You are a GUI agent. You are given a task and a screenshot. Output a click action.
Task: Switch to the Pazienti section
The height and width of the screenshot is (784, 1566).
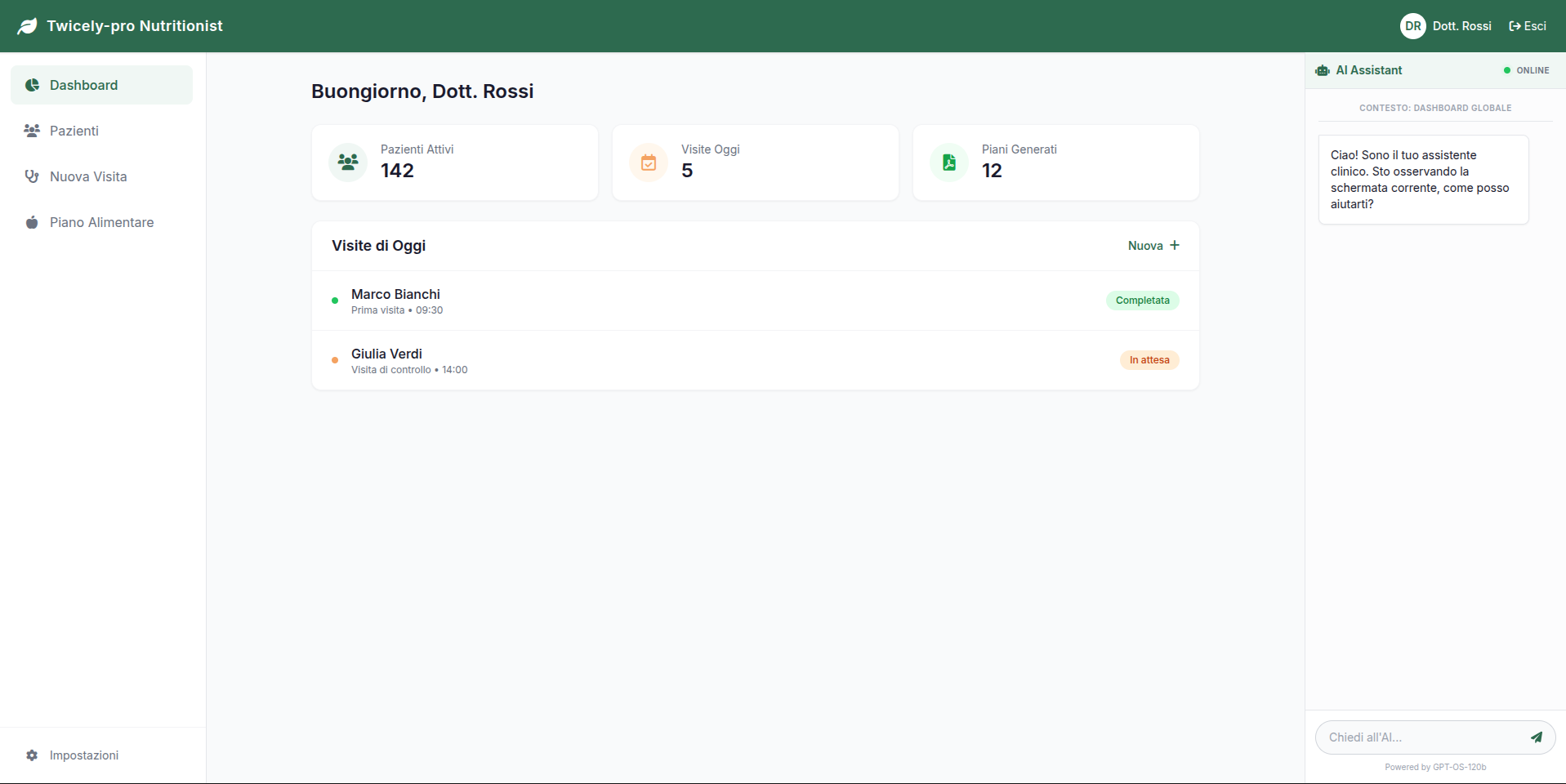point(74,131)
